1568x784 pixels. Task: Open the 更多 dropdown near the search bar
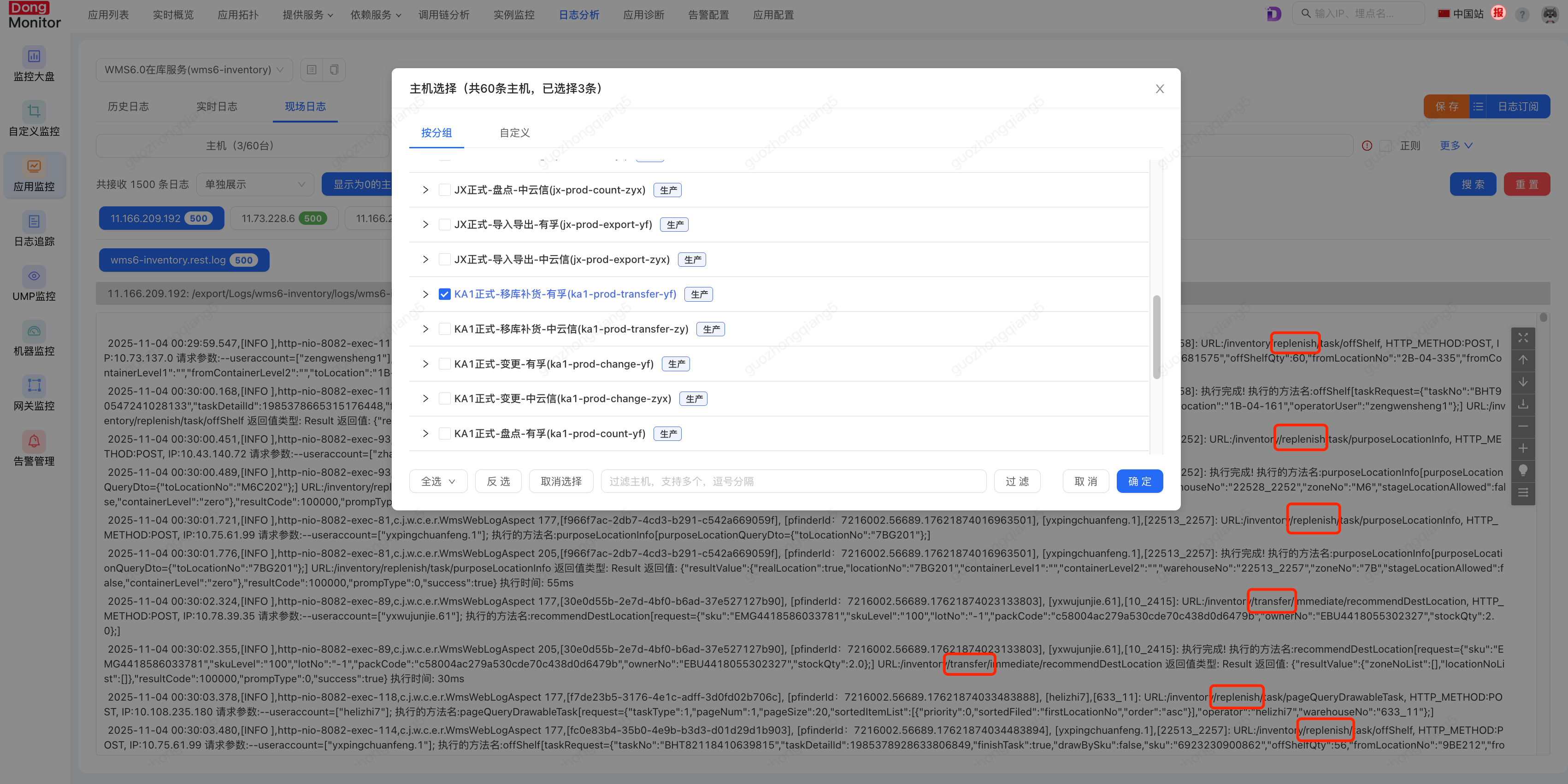[x=1456, y=146]
